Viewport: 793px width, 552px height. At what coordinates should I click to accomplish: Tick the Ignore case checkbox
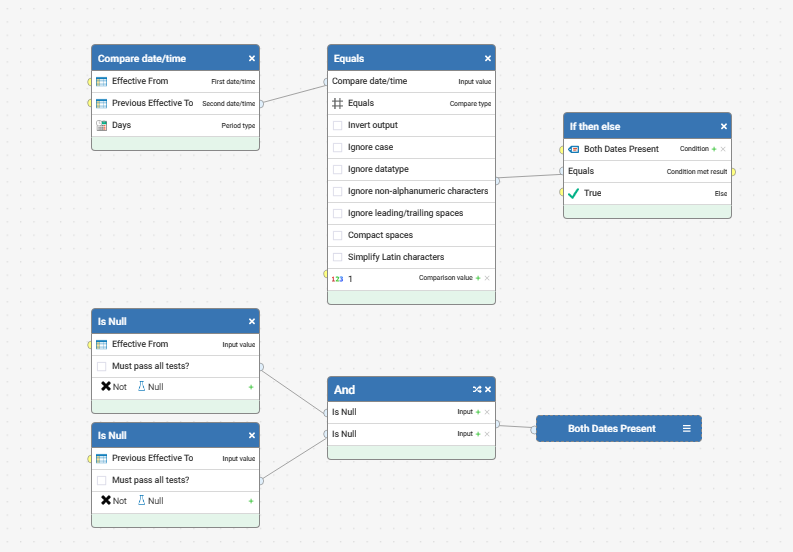337,147
